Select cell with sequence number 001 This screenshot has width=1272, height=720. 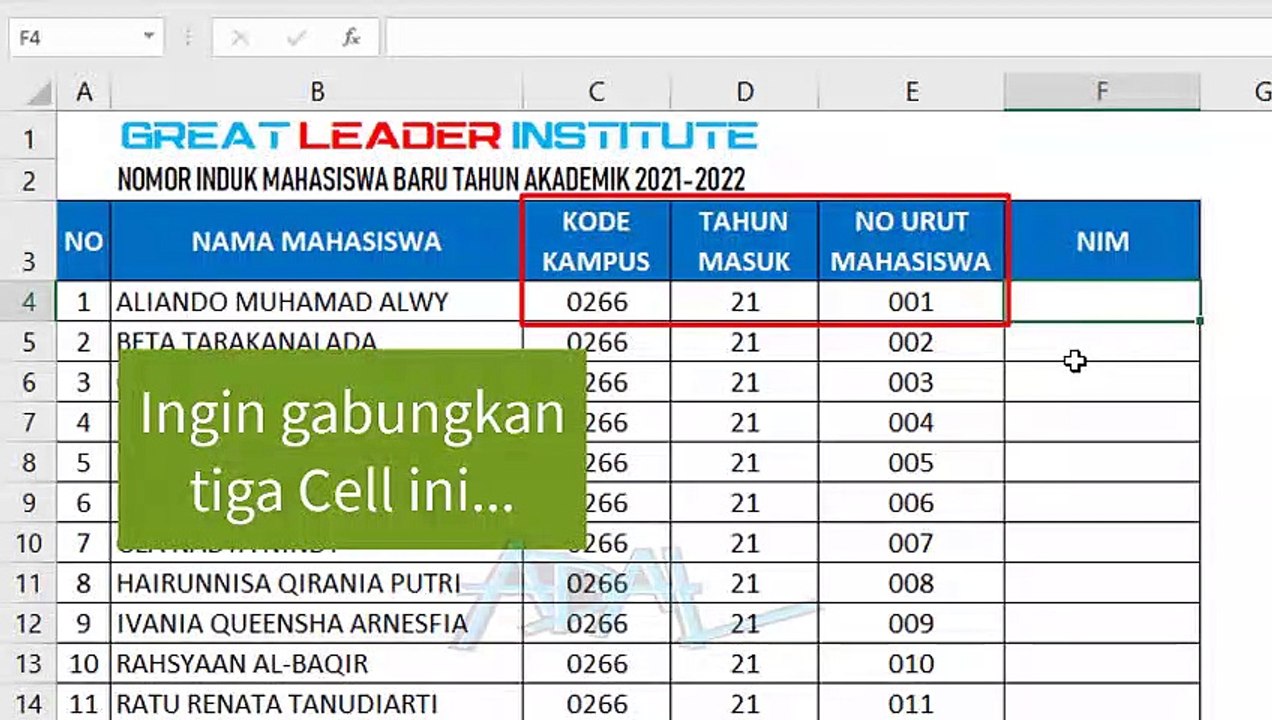point(912,302)
